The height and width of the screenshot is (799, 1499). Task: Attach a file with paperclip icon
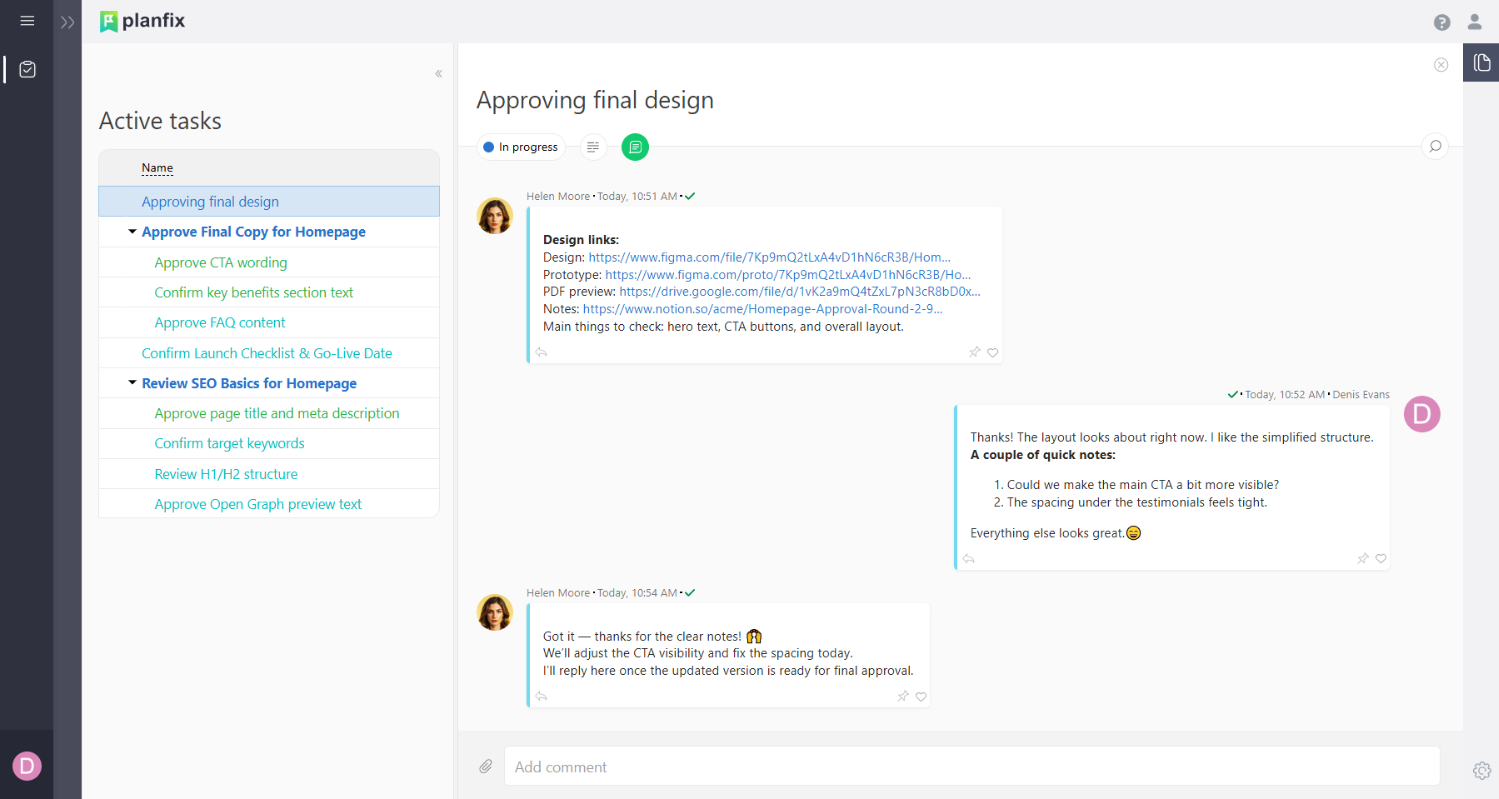[485, 766]
